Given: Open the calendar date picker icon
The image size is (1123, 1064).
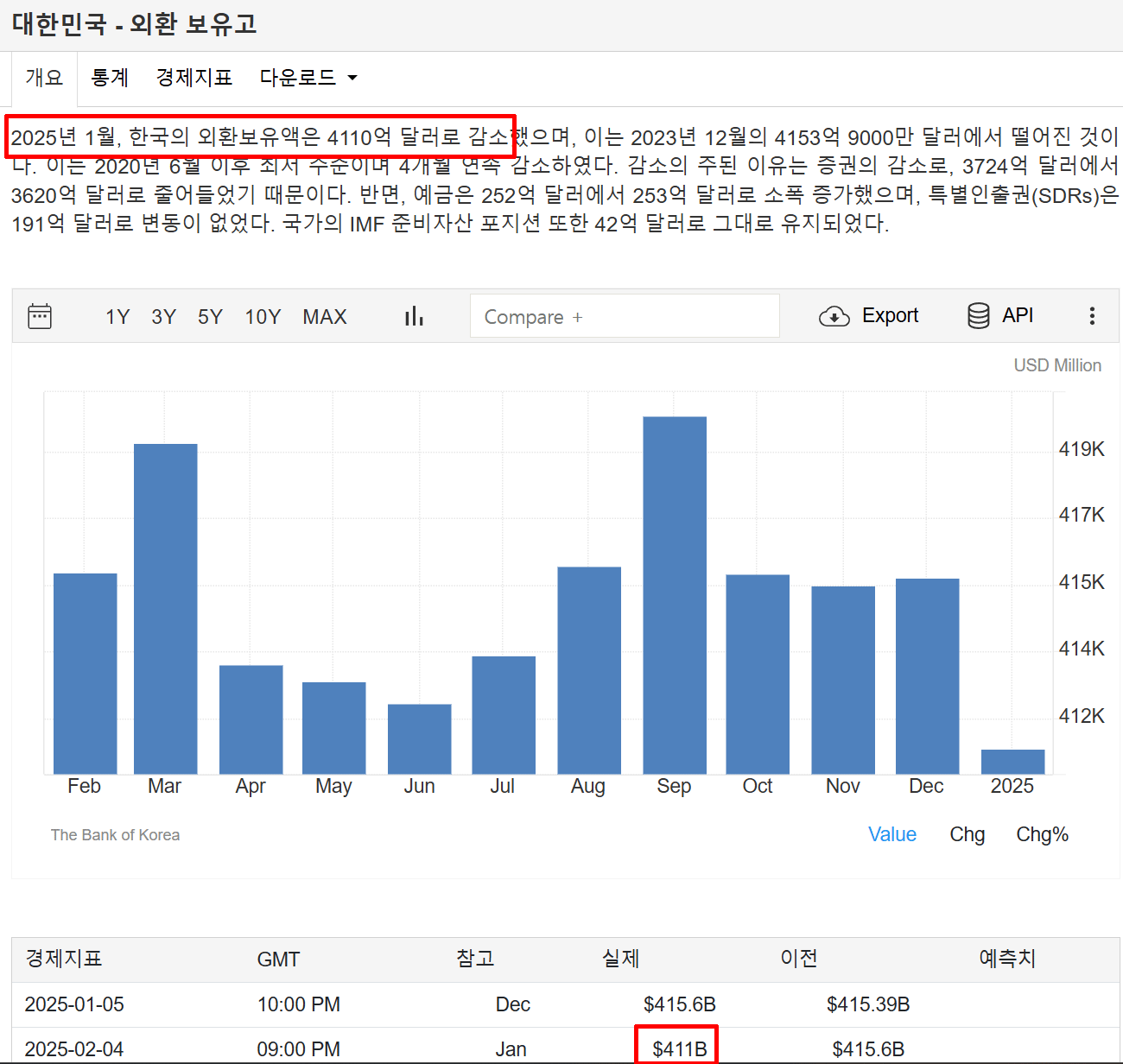Looking at the screenshot, I should [40, 316].
